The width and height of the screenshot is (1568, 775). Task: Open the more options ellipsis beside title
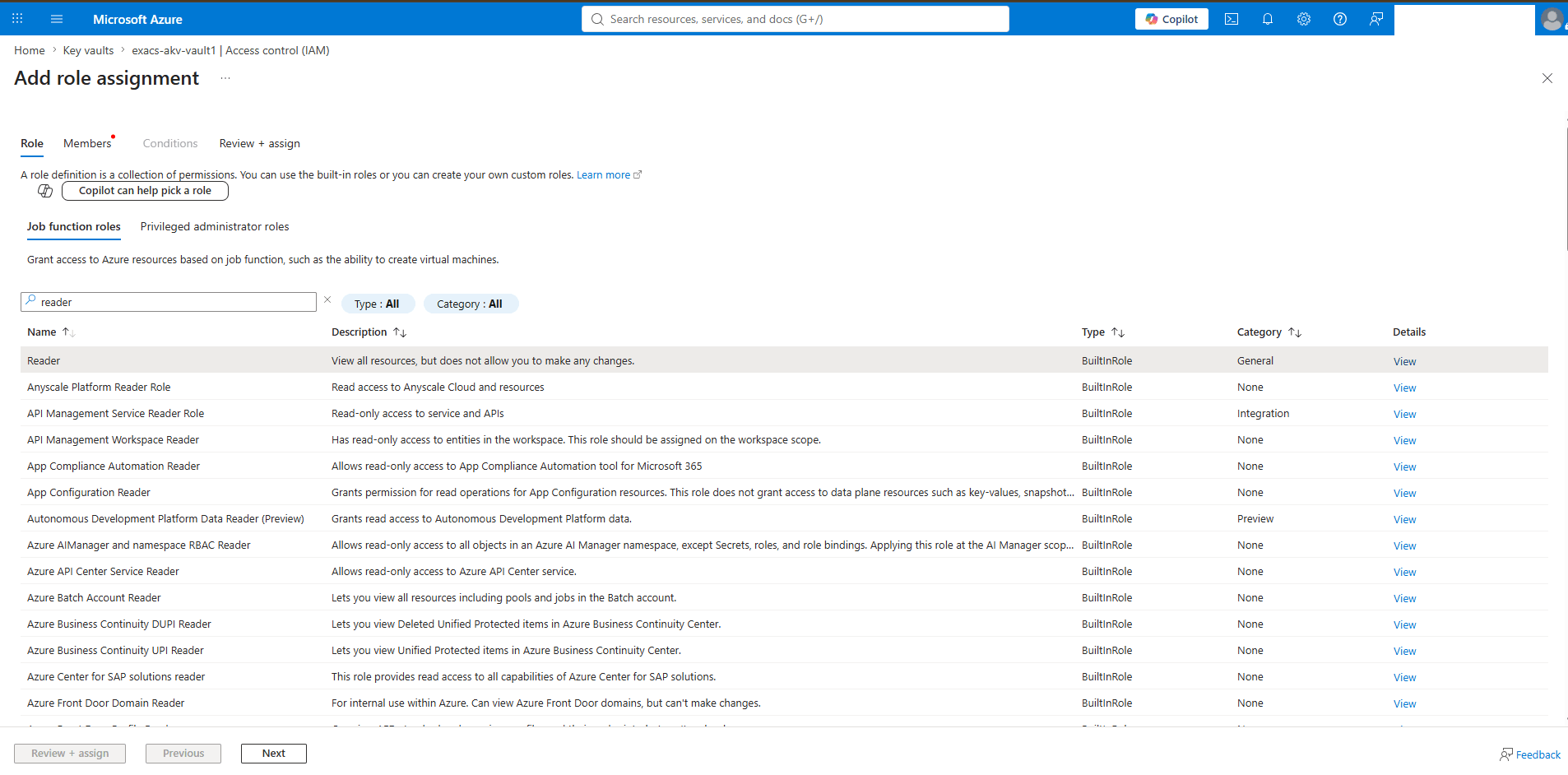pyautogui.click(x=225, y=78)
